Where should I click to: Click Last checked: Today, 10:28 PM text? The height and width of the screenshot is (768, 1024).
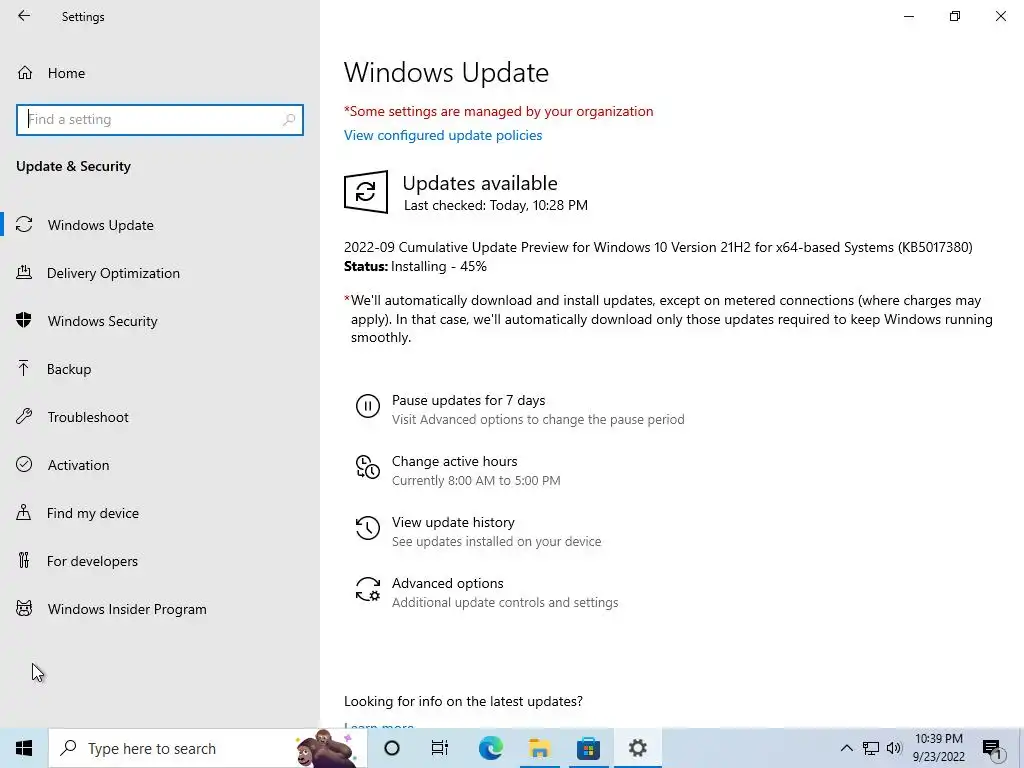click(x=496, y=205)
